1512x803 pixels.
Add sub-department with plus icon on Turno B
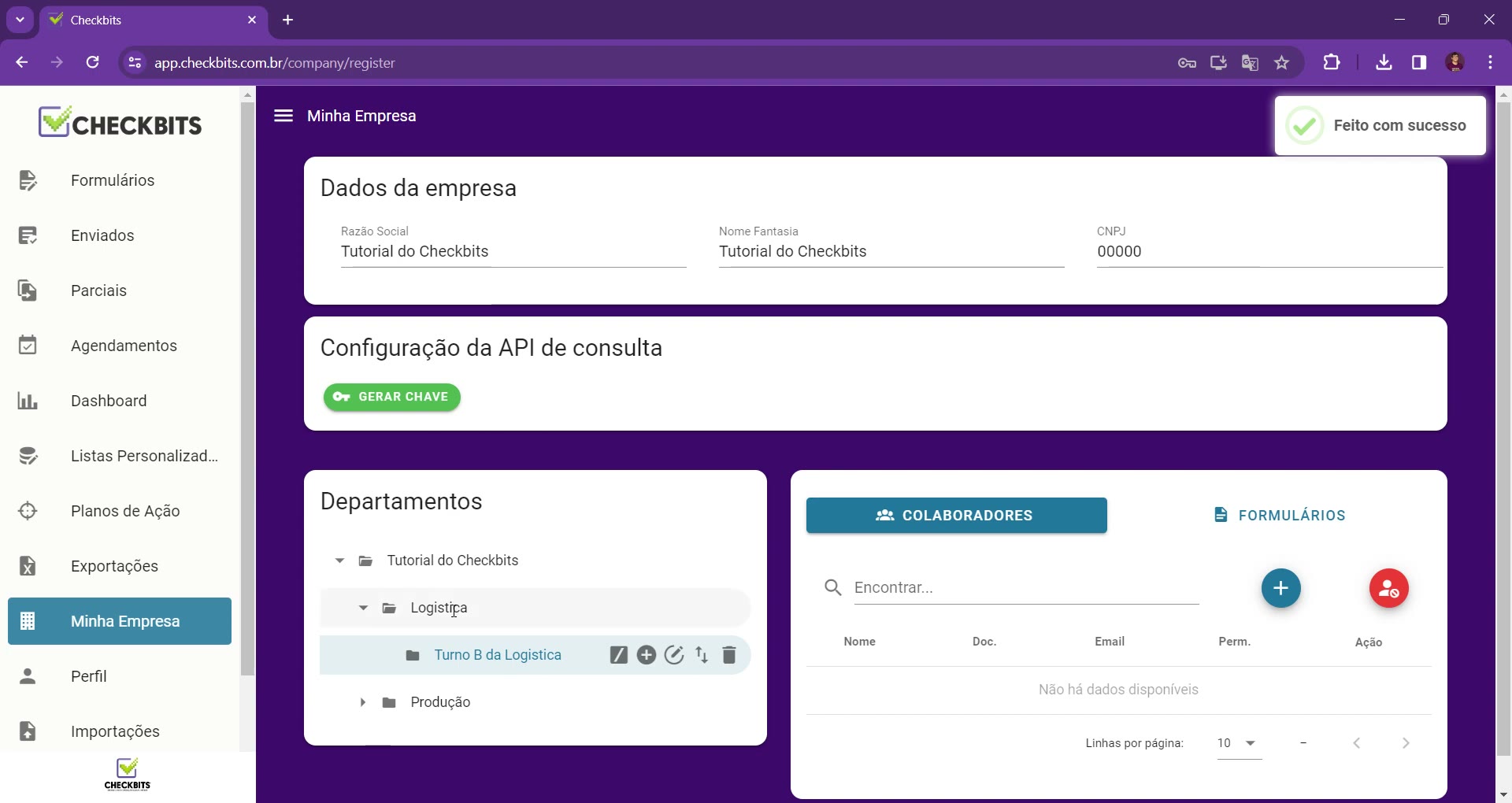[x=647, y=655]
